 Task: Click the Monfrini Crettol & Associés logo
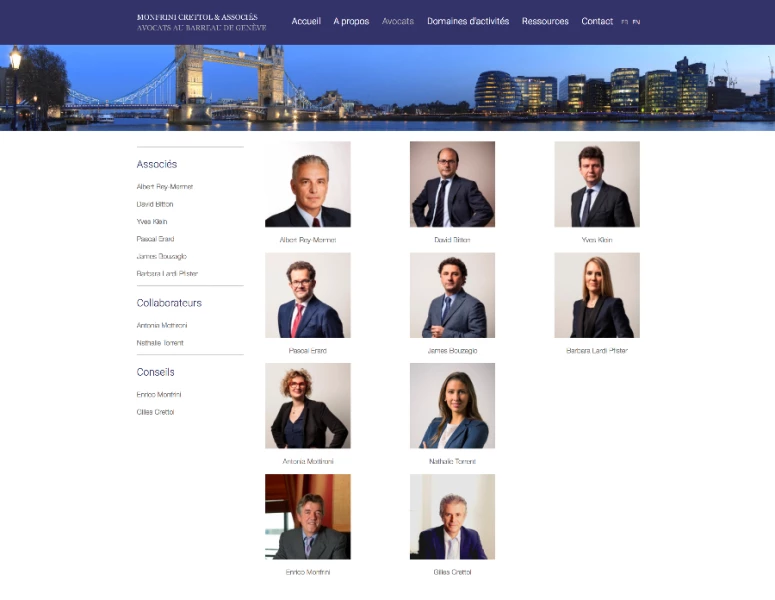(201, 22)
